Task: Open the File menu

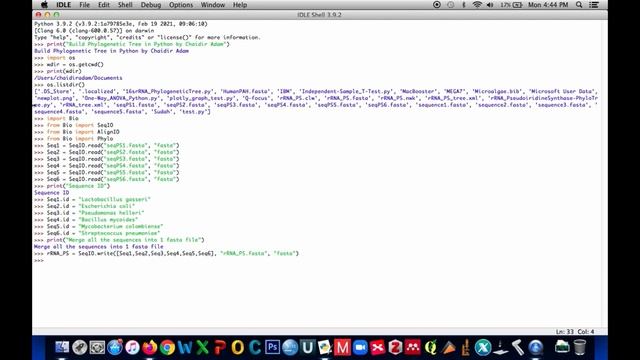Action: (x=84, y=5)
